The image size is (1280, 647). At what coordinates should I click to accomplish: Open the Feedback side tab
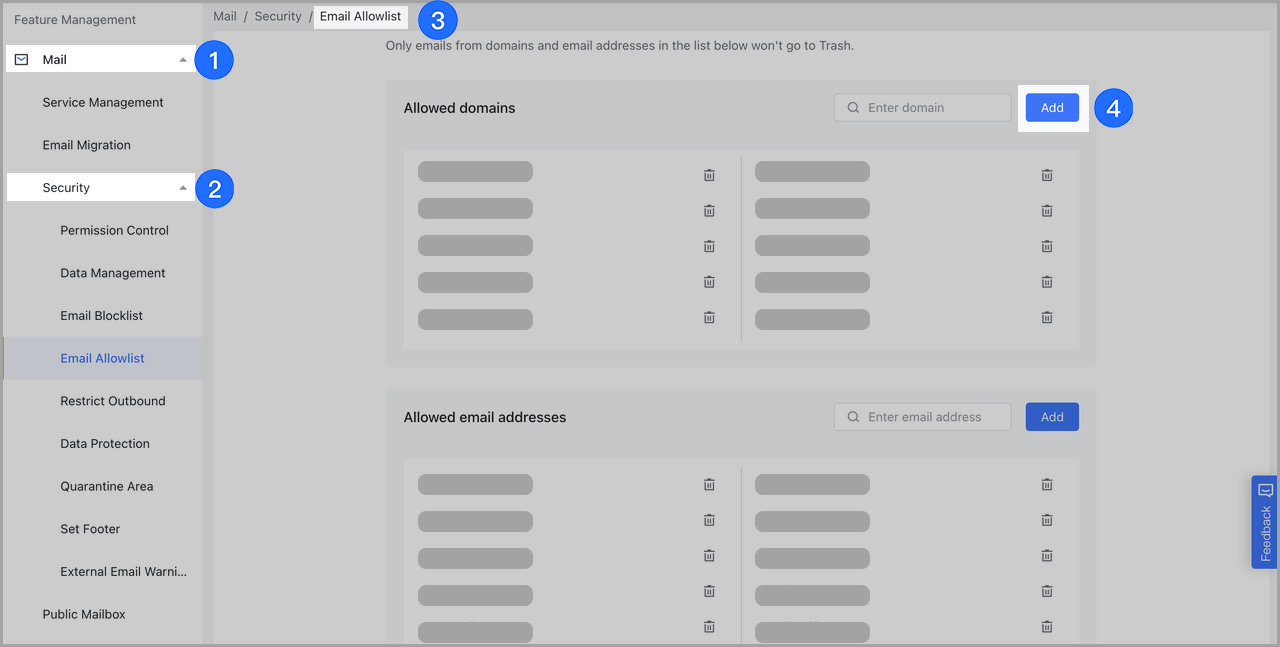pos(1264,522)
